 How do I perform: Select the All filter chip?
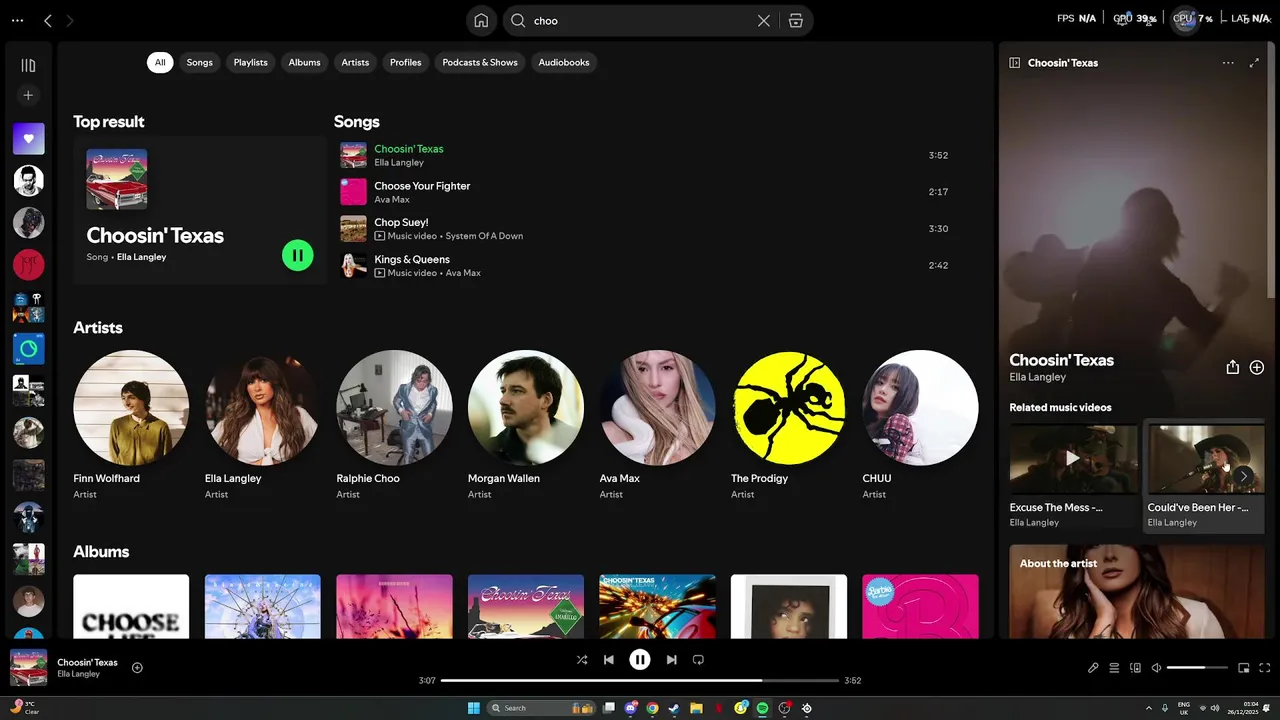tap(160, 62)
